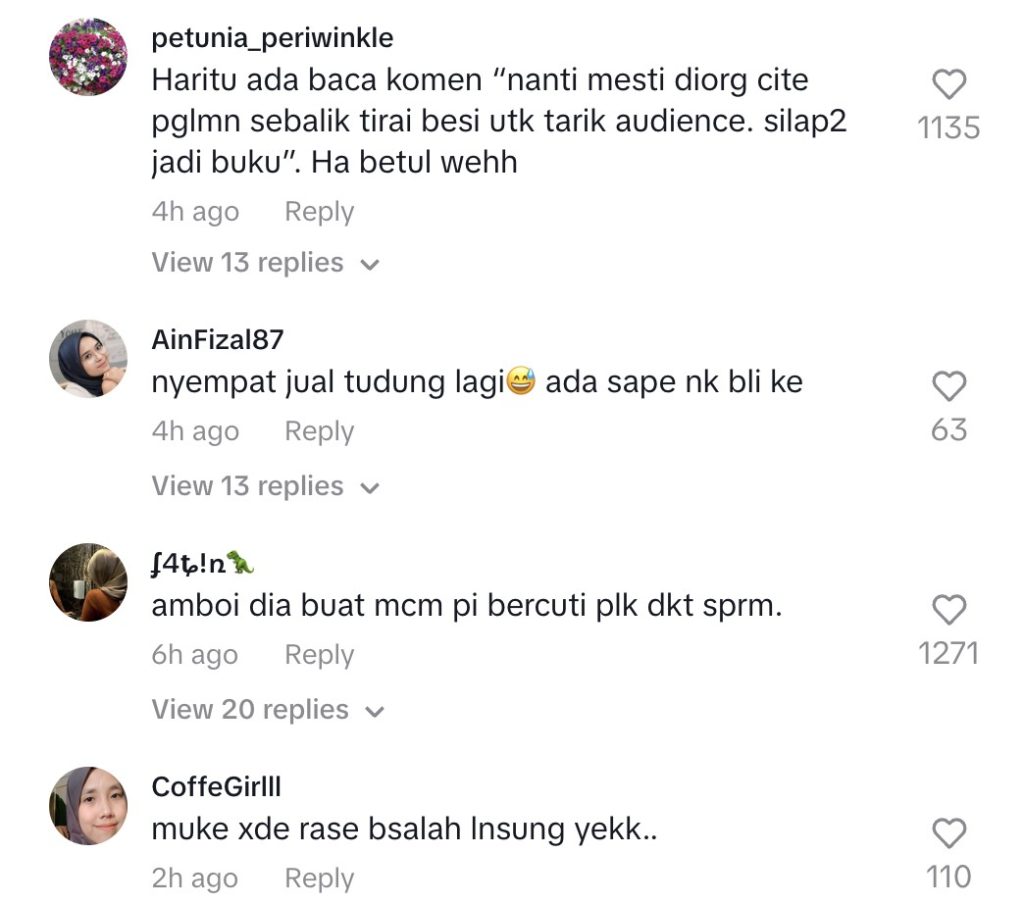The image size is (1024, 904).
Task: Like the comment about bercuti dkt sprm
Action: [x=948, y=609]
